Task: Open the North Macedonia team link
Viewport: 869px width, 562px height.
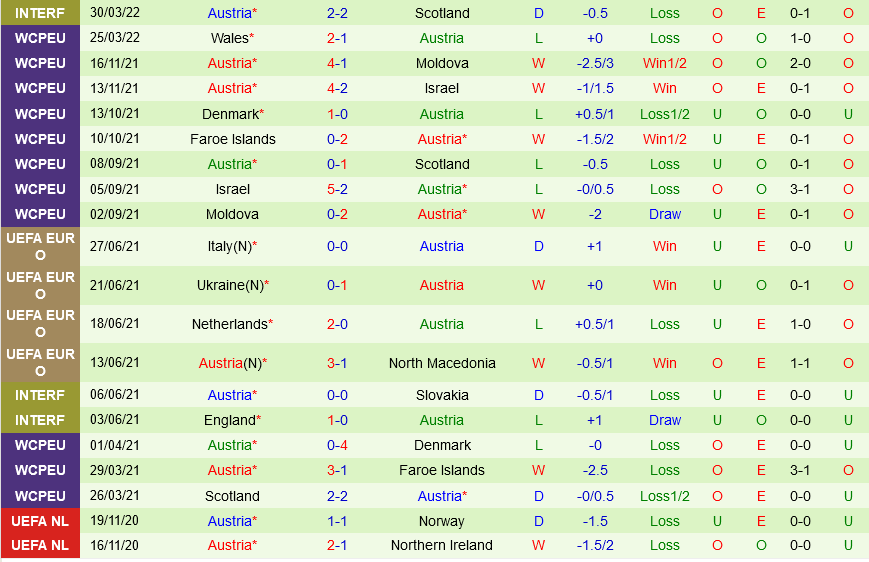Action: (442, 363)
